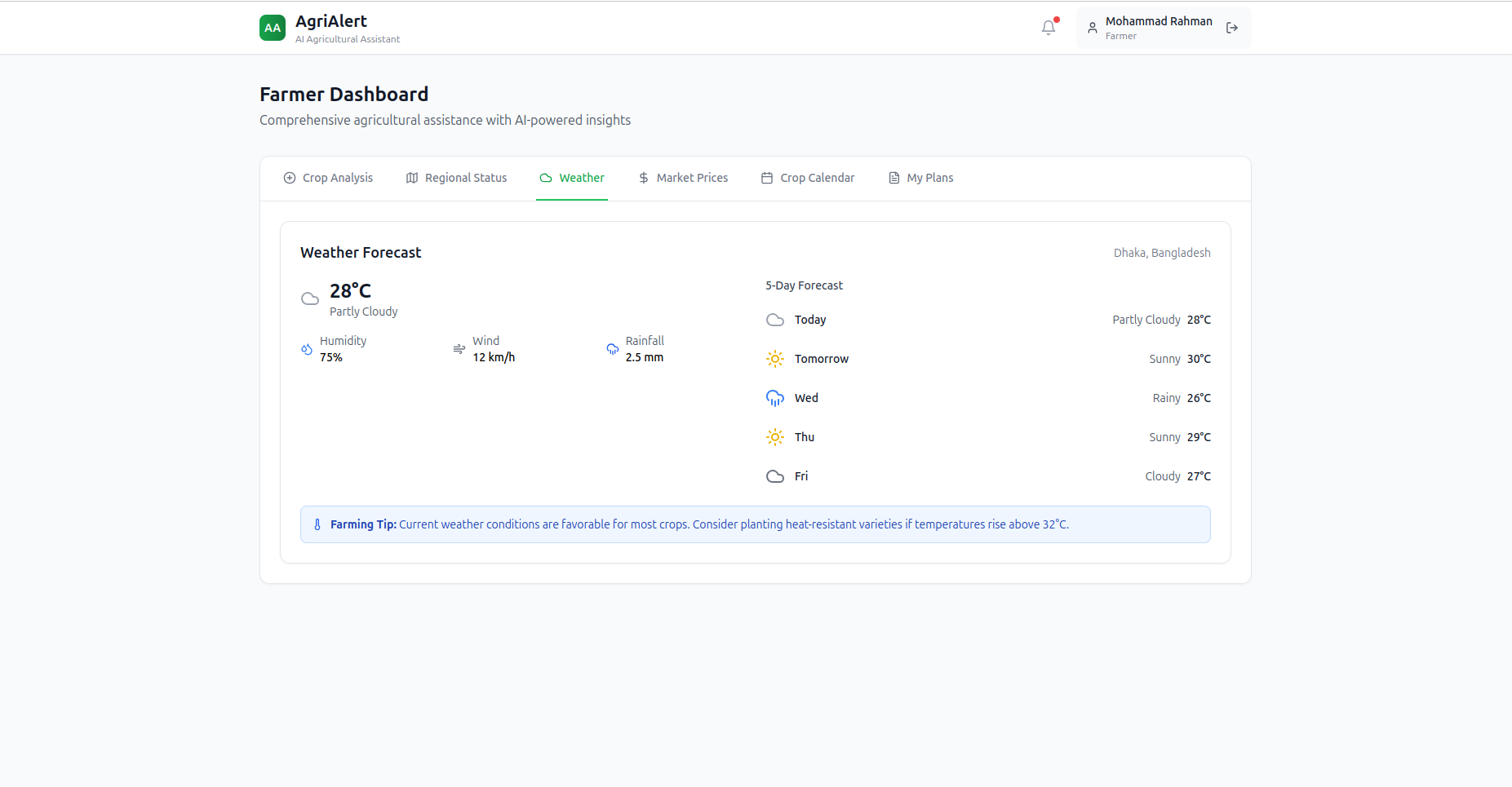This screenshot has width=1512, height=787.
Task: Open the notifications bell
Action: pos(1049,28)
